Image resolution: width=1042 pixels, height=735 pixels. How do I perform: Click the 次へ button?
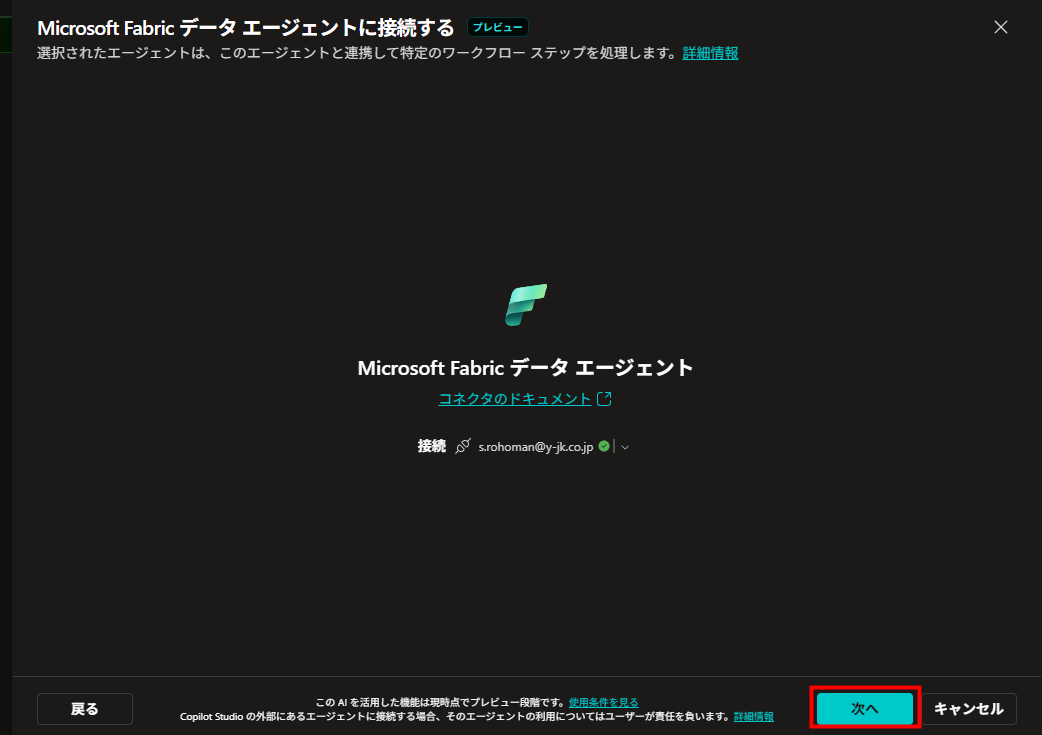(865, 708)
